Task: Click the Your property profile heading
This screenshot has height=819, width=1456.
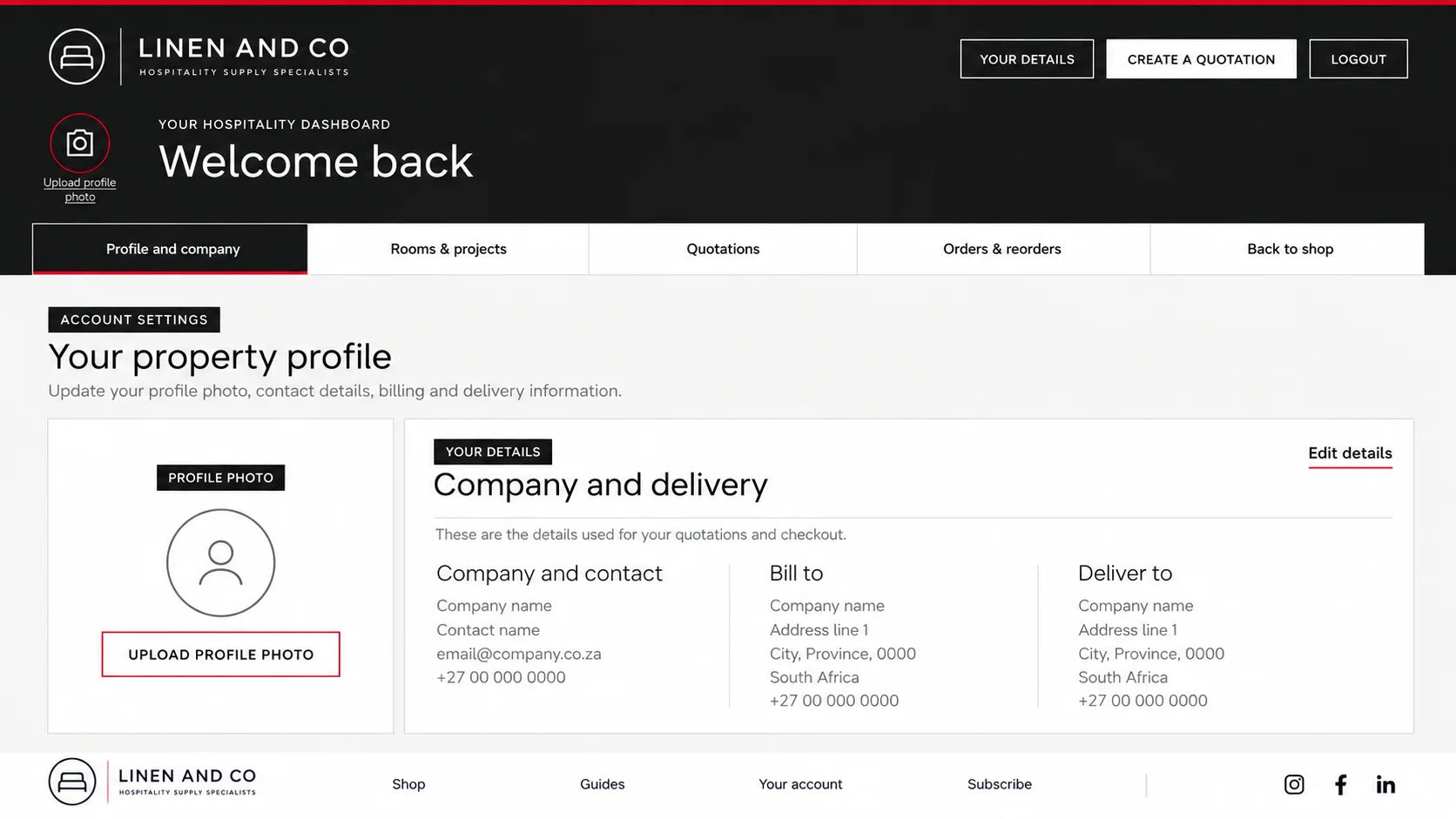Action: (x=220, y=357)
